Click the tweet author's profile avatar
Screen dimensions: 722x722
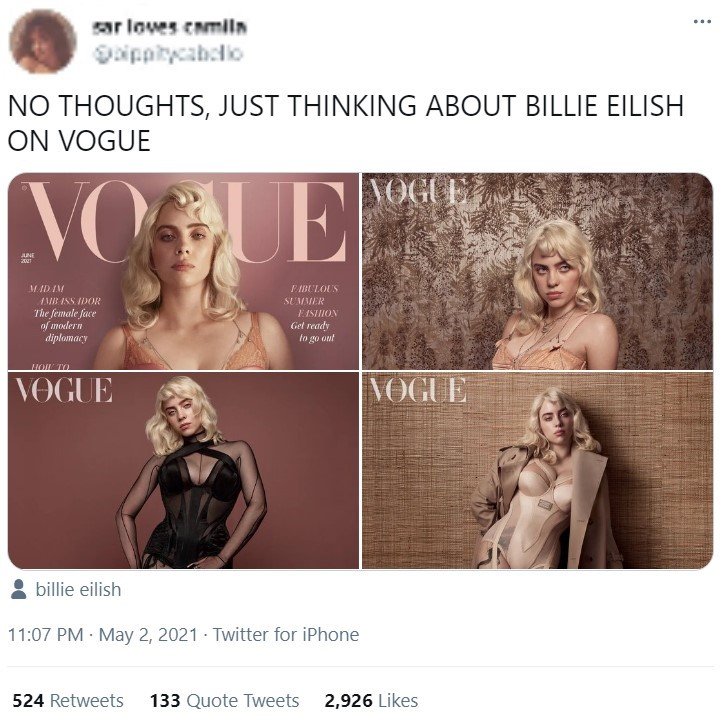pyautogui.click(x=43, y=41)
